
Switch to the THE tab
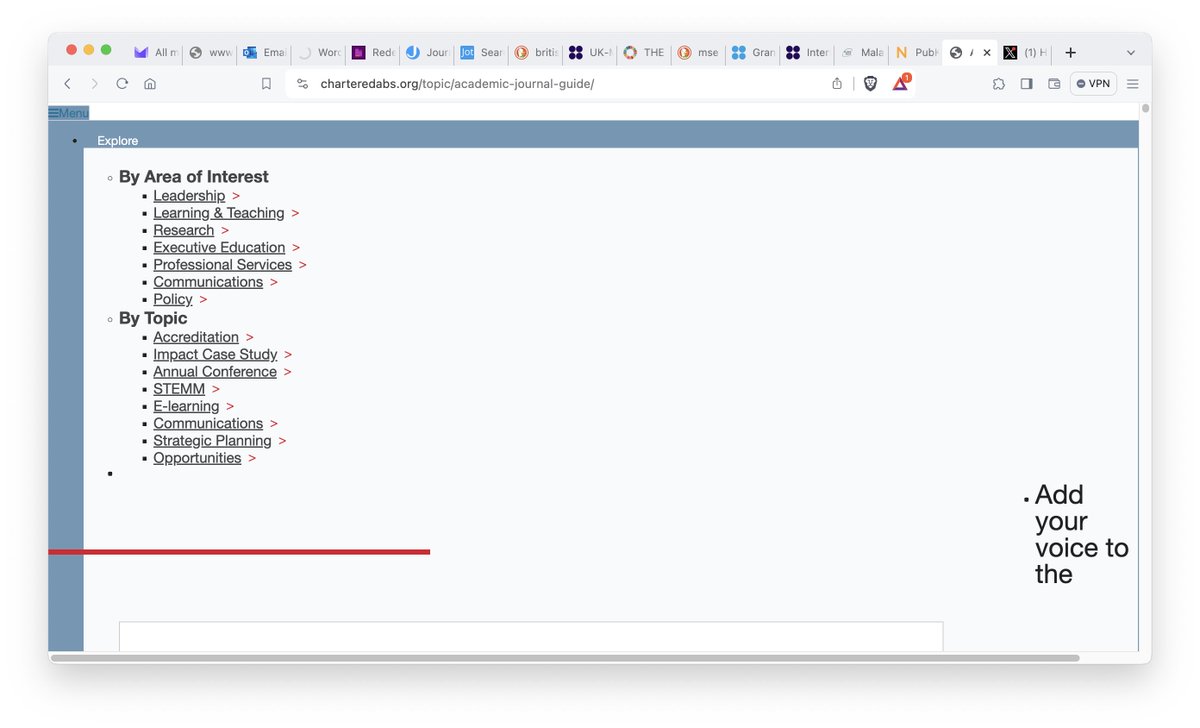642,53
